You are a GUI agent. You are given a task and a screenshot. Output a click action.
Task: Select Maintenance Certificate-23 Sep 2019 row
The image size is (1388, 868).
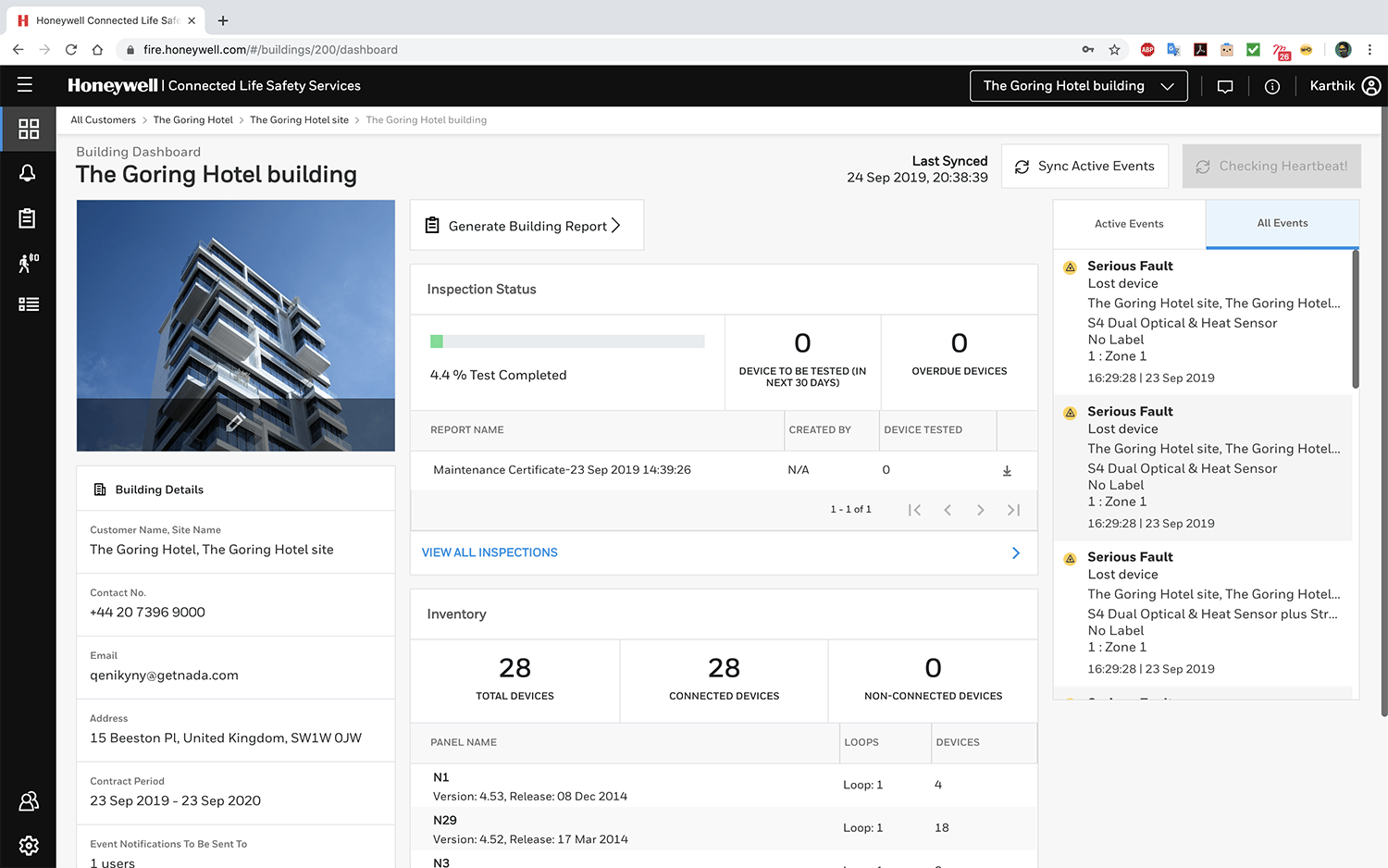724,470
